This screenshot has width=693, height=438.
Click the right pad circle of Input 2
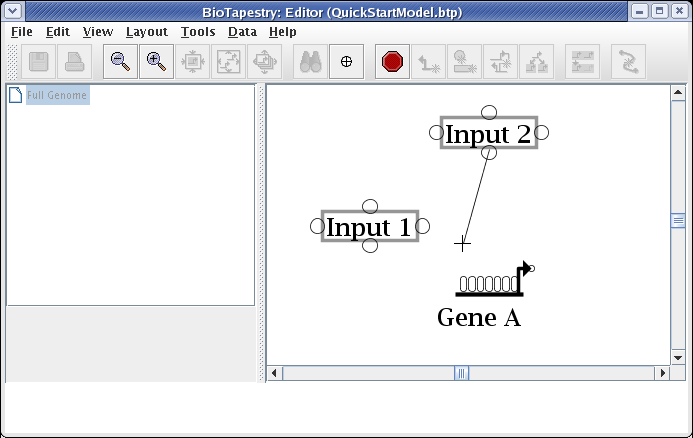point(542,133)
